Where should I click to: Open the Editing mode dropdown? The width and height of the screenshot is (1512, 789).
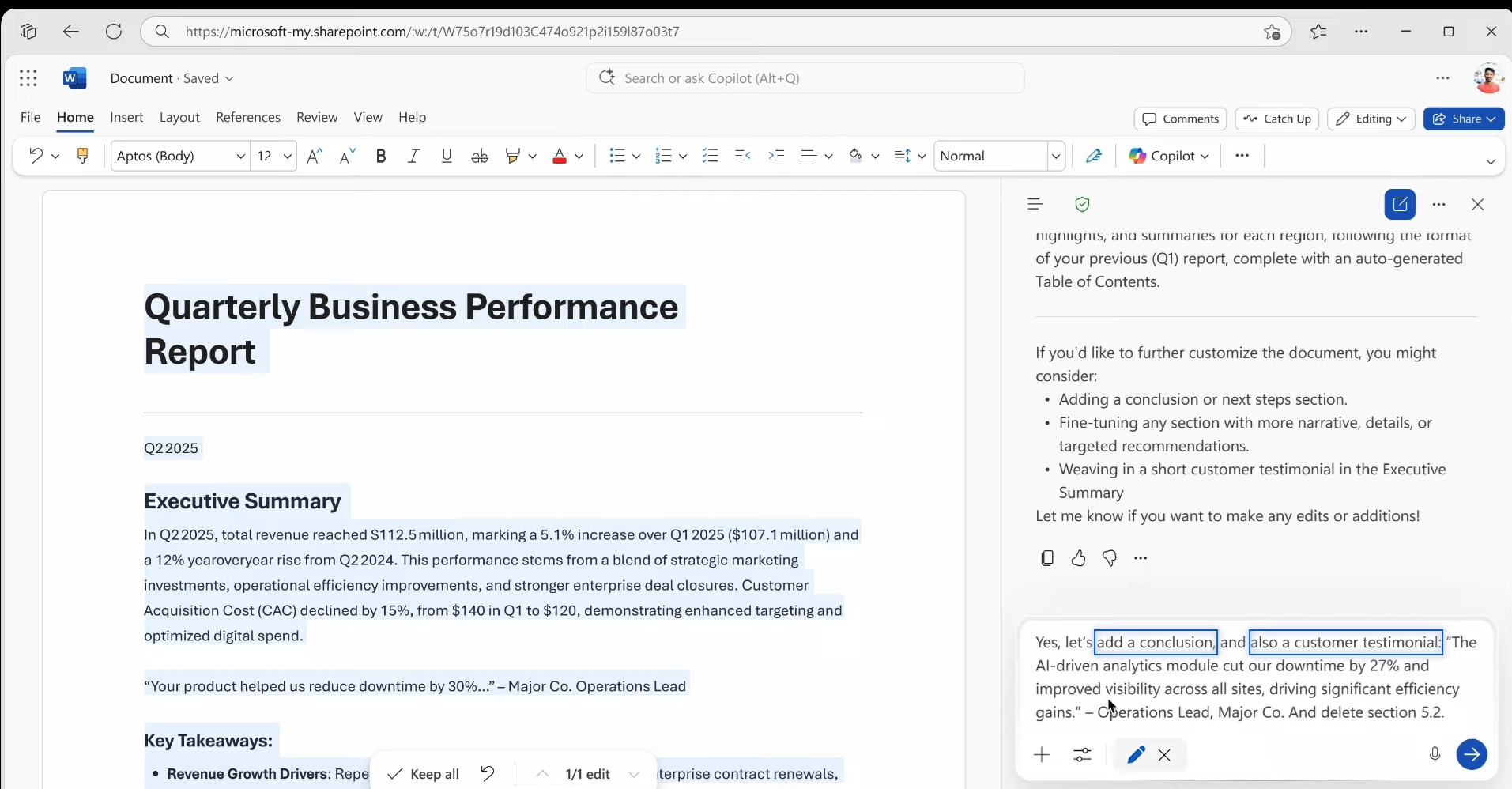(x=1371, y=119)
